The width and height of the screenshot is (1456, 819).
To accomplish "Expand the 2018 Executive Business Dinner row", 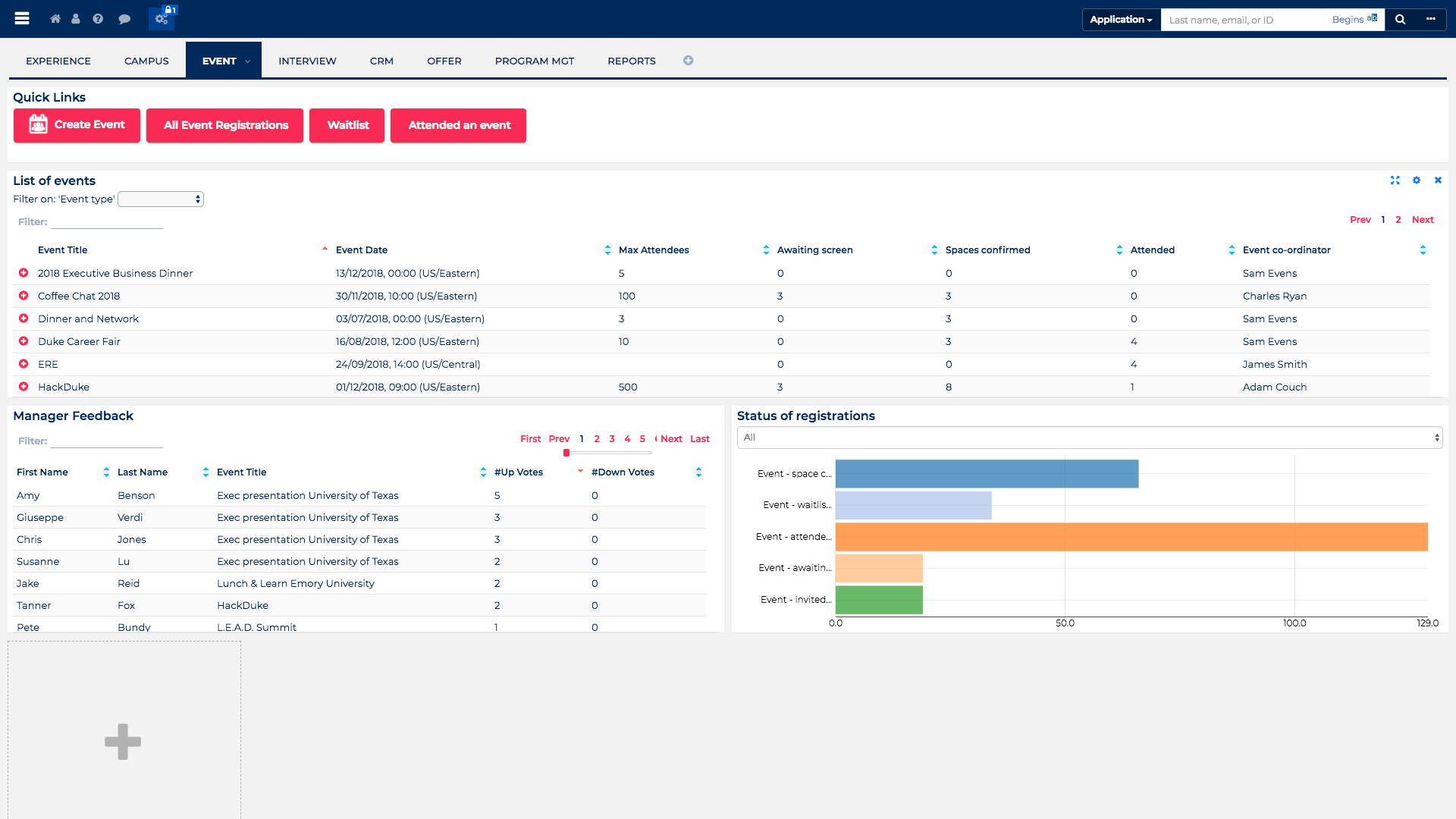I will coord(24,273).
